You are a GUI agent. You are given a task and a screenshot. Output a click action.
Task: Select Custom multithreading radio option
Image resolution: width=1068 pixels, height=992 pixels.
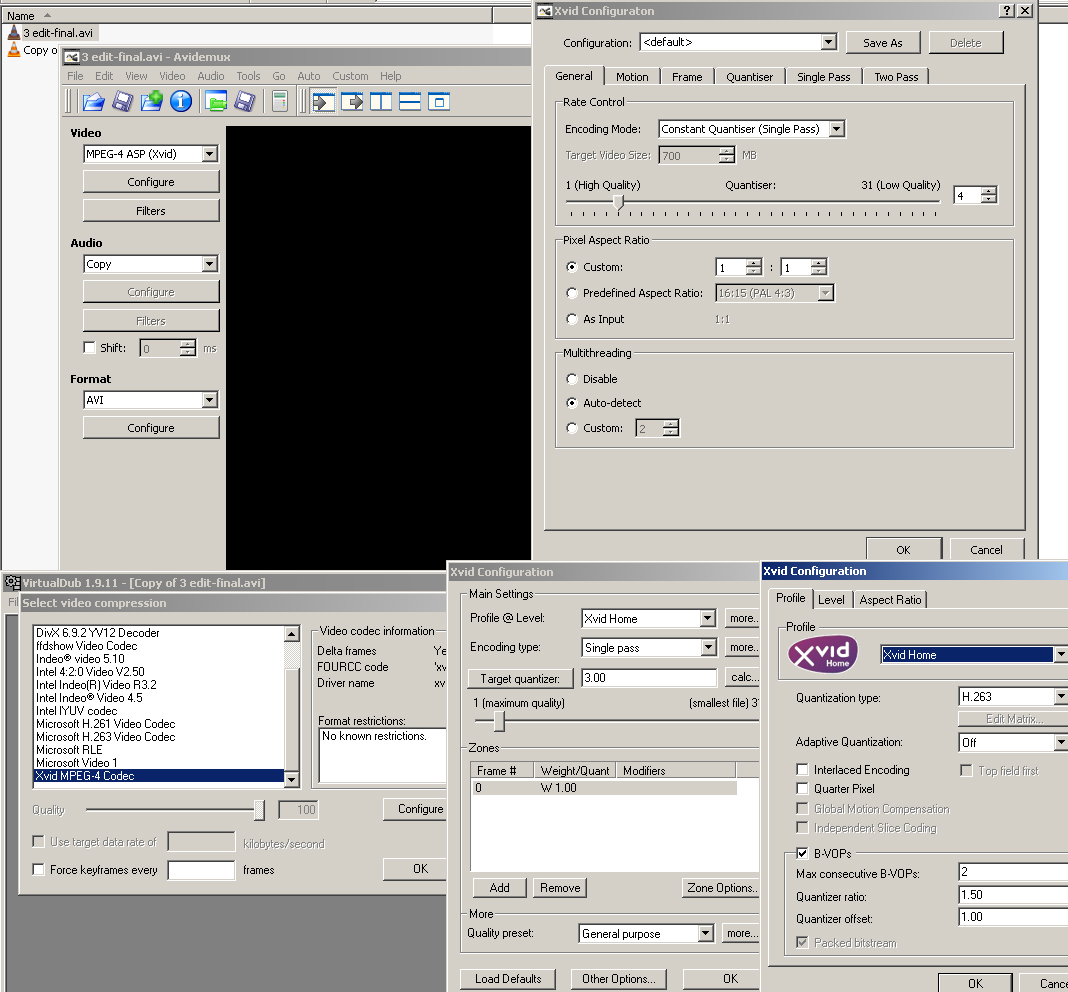(572, 428)
